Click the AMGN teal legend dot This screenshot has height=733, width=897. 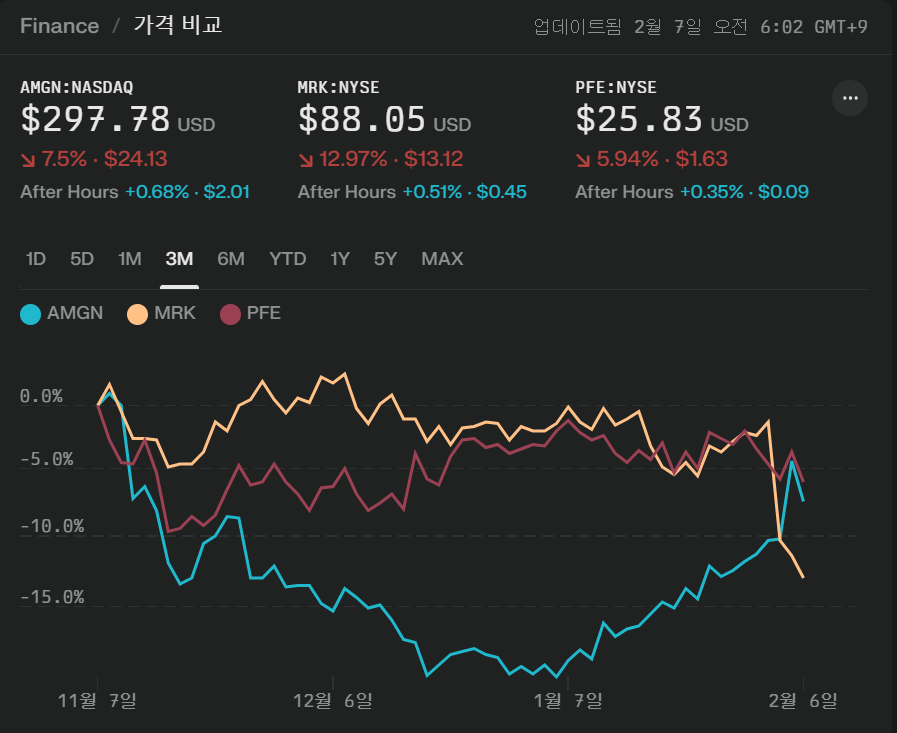click(x=30, y=314)
